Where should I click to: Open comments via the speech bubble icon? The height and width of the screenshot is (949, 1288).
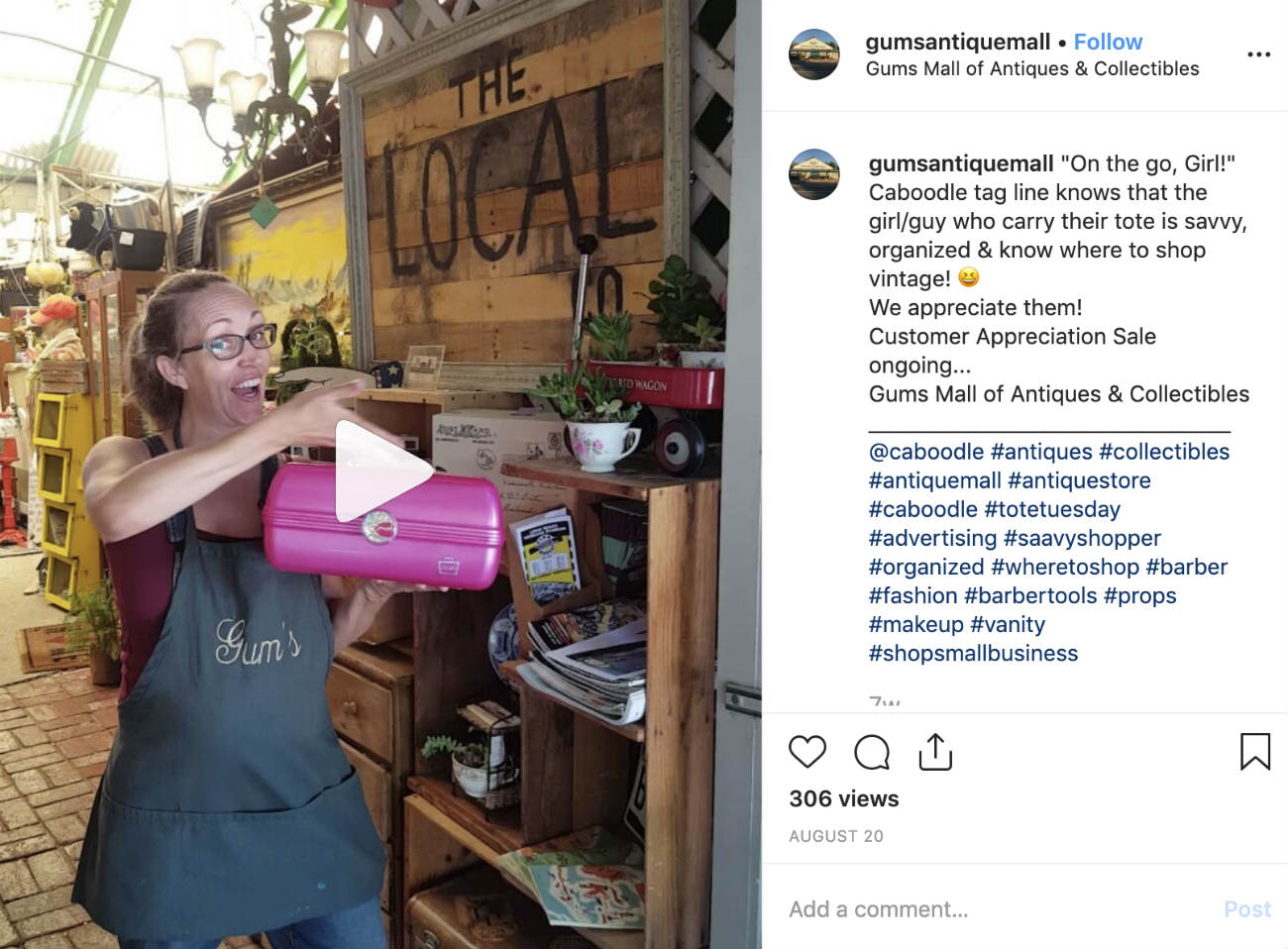pos(872,752)
